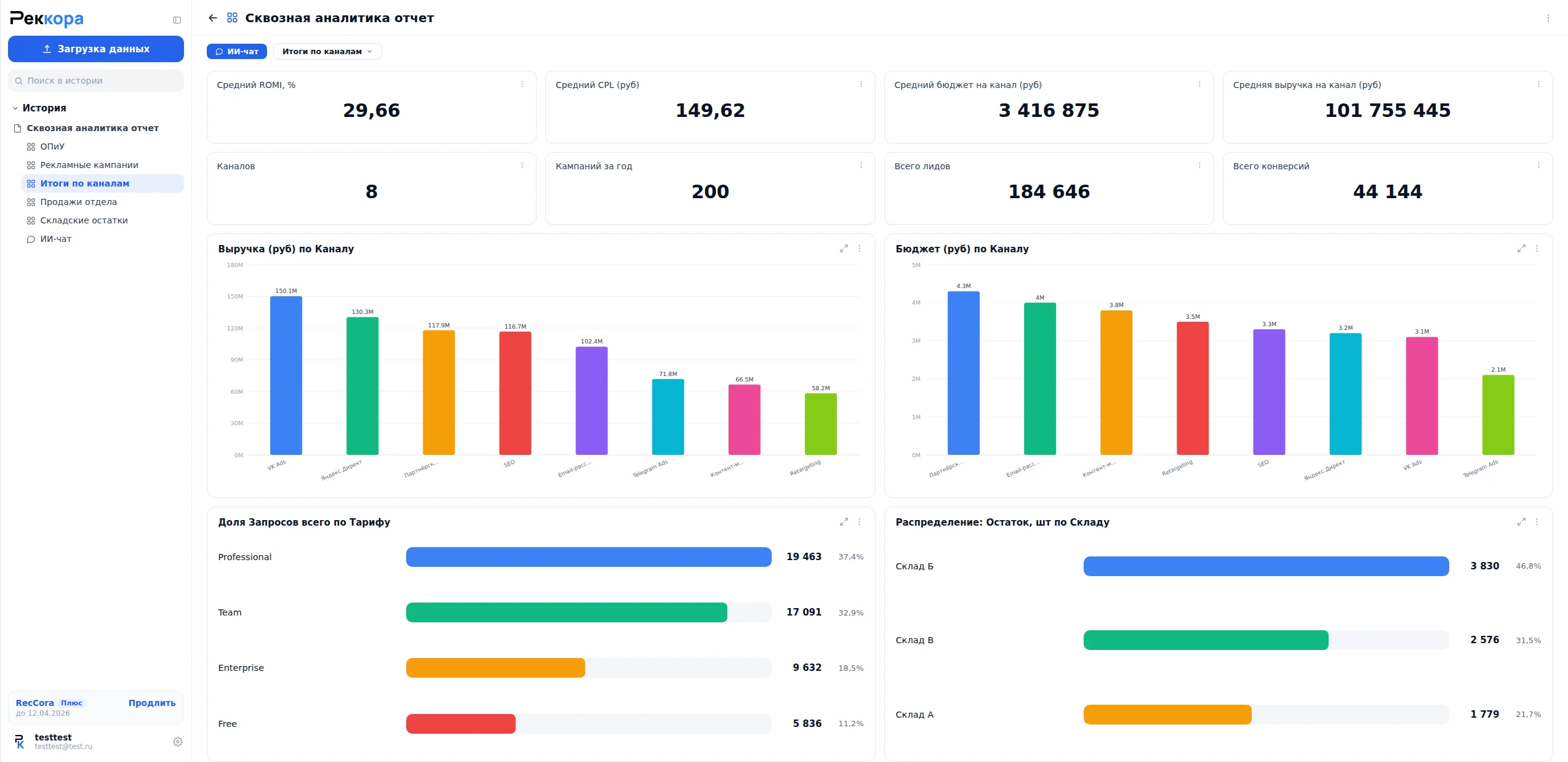This screenshot has width=1568, height=762.
Task: Open options menu of Каналов card
Action: pos(522,166)
